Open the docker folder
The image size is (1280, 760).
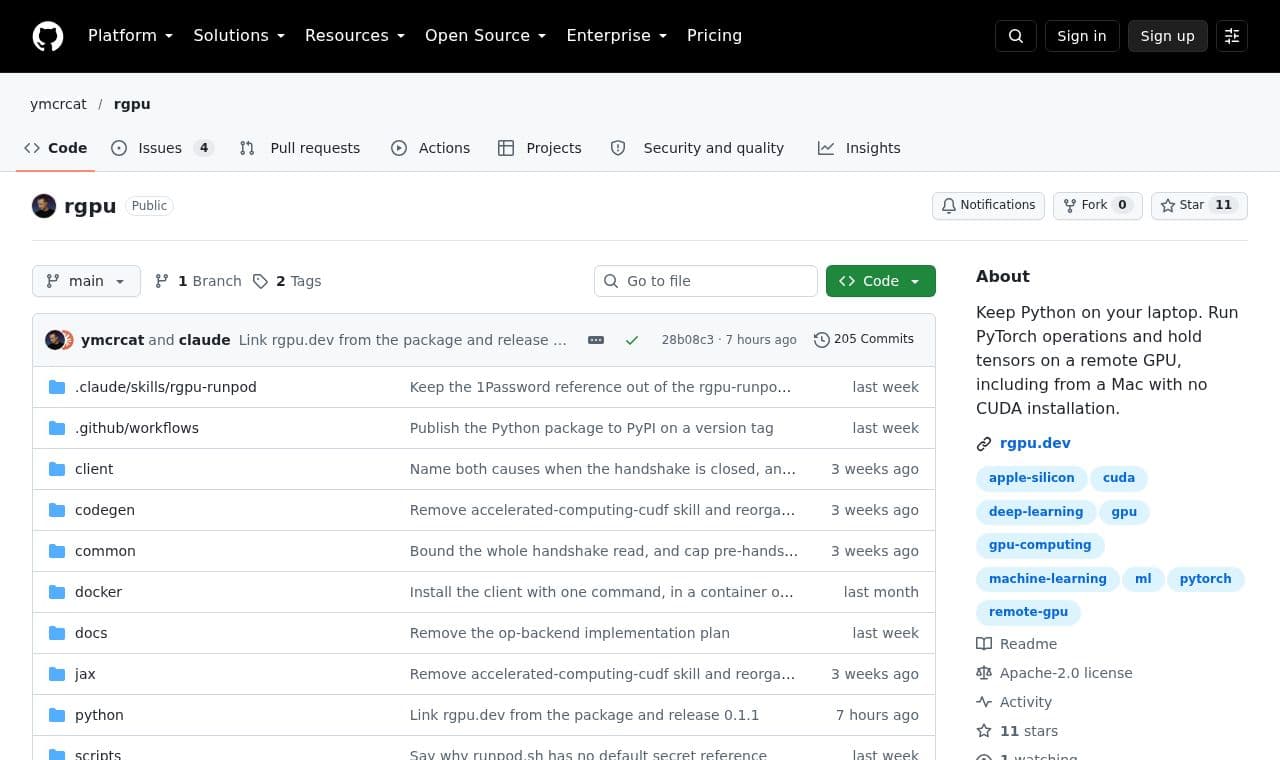[x=98, y=592]
